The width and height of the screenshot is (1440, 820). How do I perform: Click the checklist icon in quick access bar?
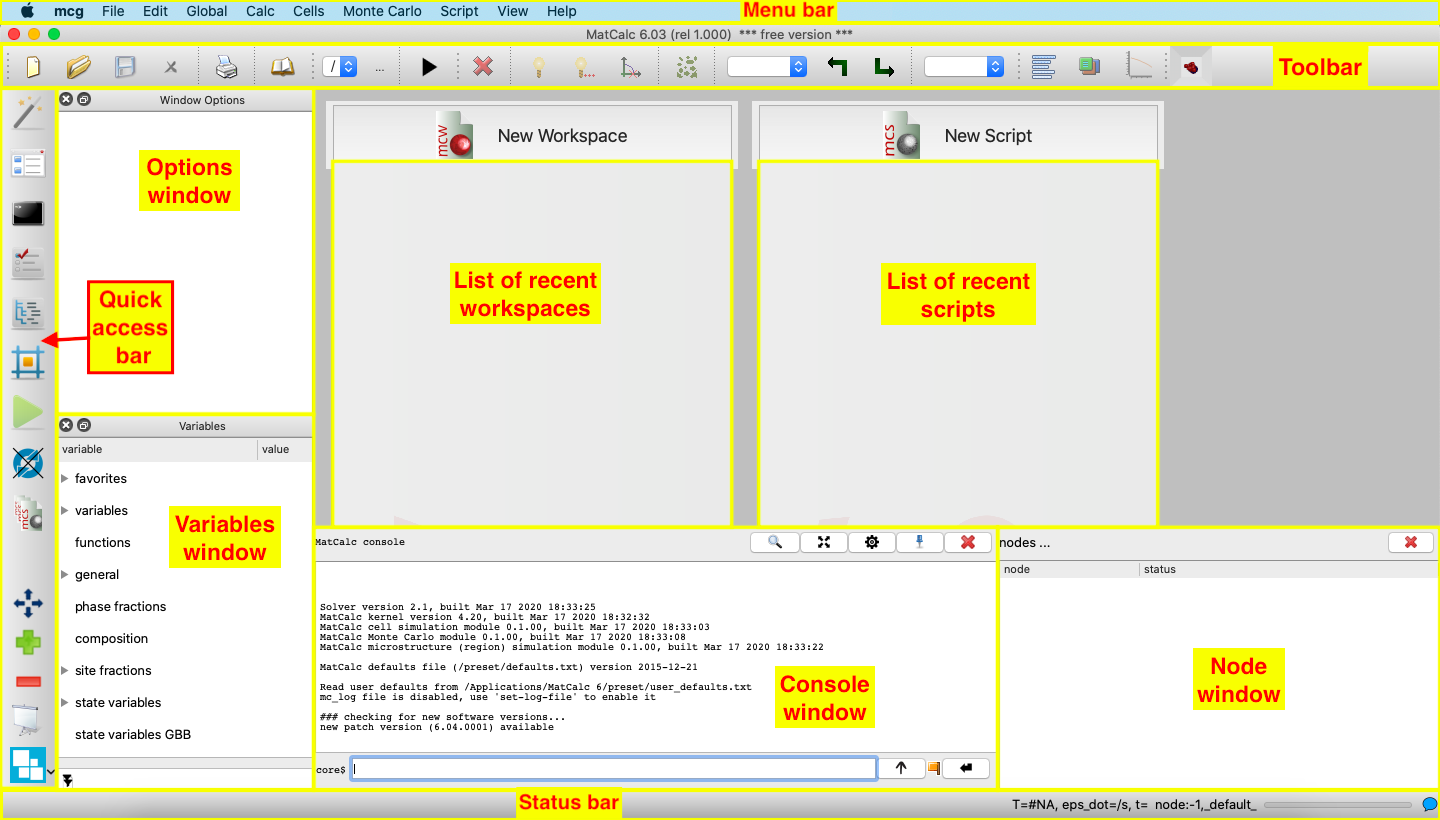(x=28, y=263)
